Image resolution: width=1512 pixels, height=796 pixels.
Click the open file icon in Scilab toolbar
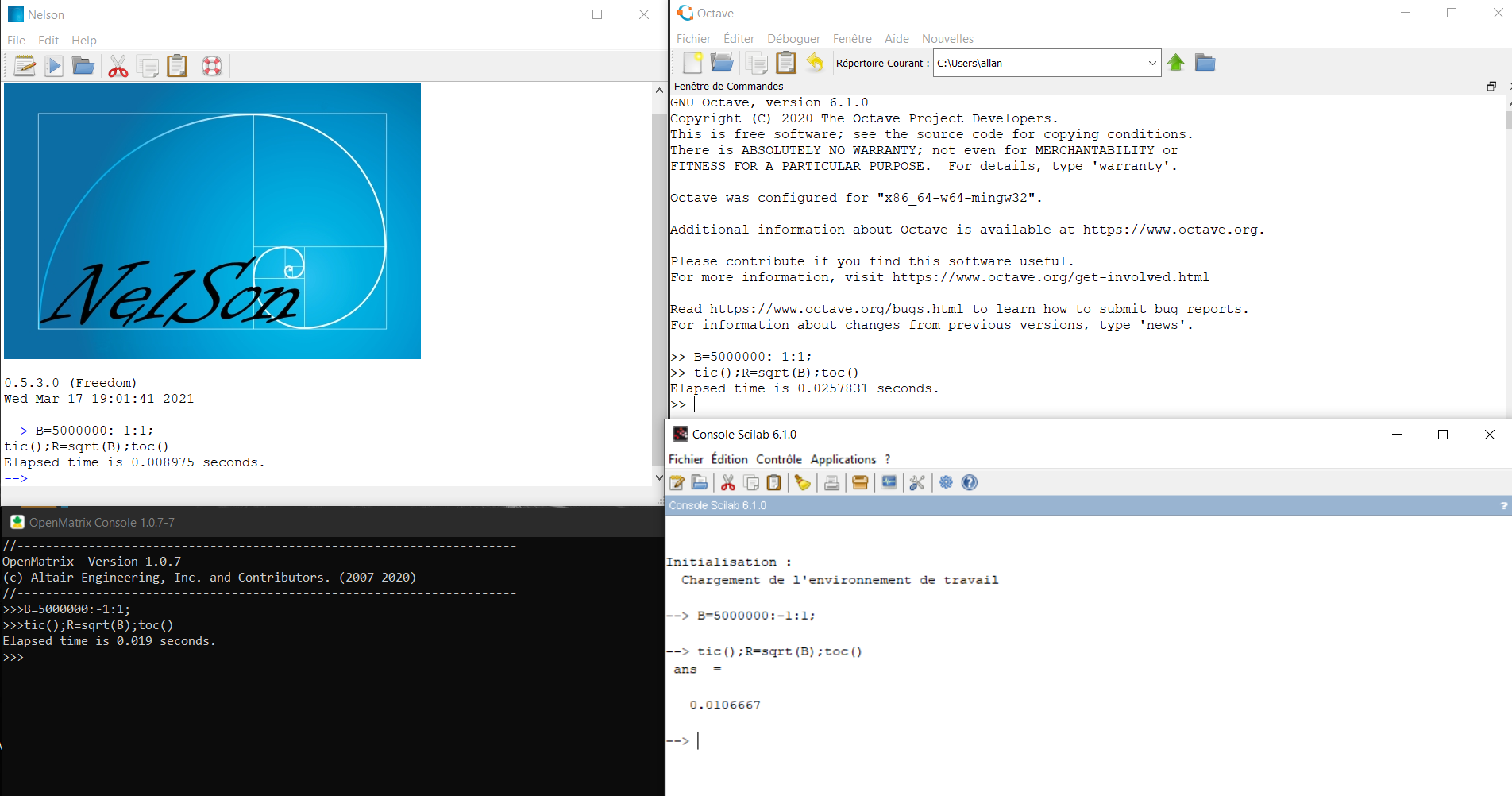(700, 482)
